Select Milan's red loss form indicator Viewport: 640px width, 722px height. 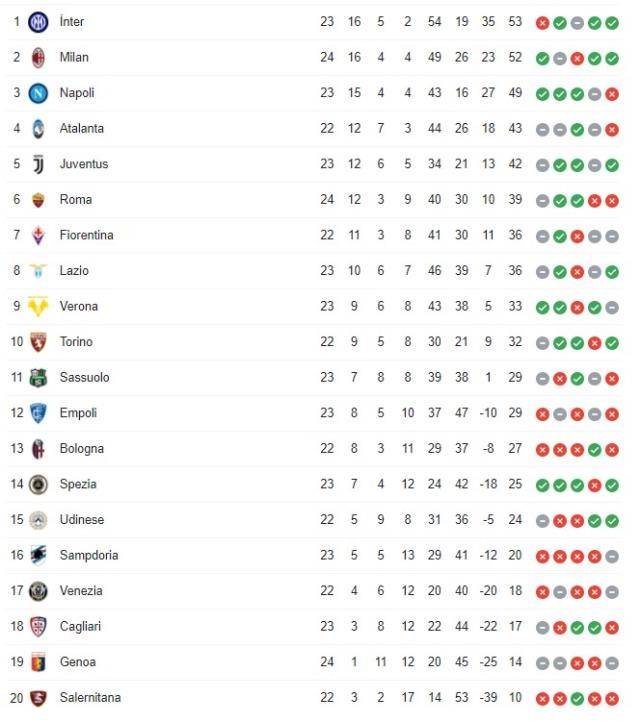coord(577,58)
